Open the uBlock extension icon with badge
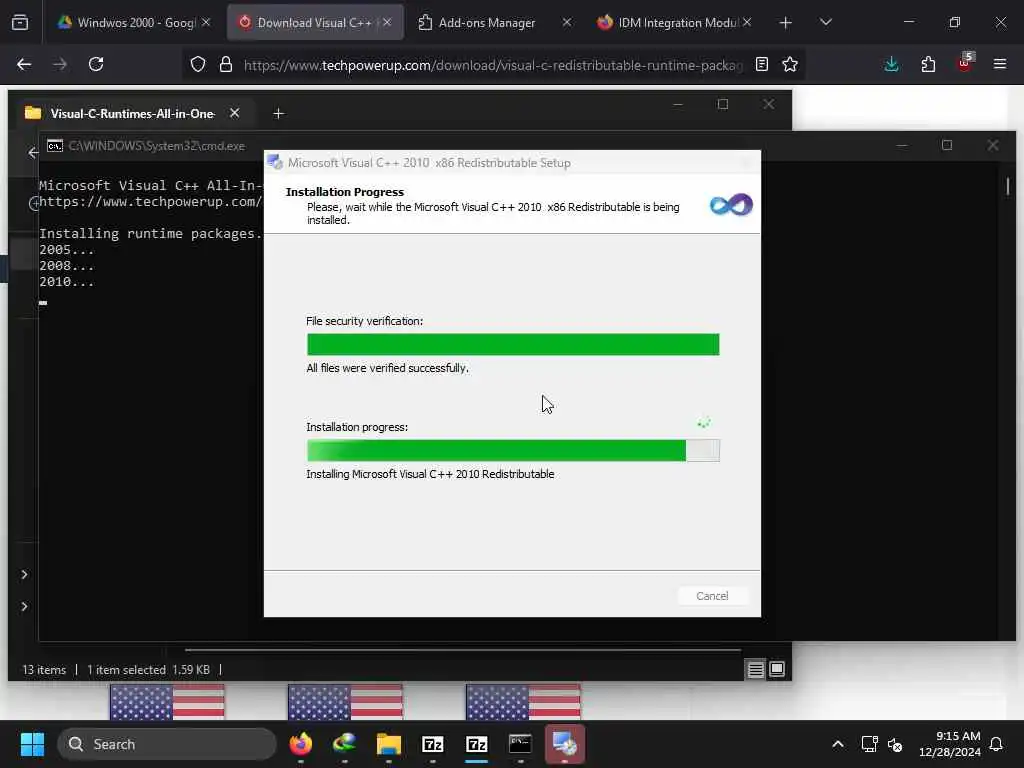Viewport: 1024px width, 768px height. (965, 63)
